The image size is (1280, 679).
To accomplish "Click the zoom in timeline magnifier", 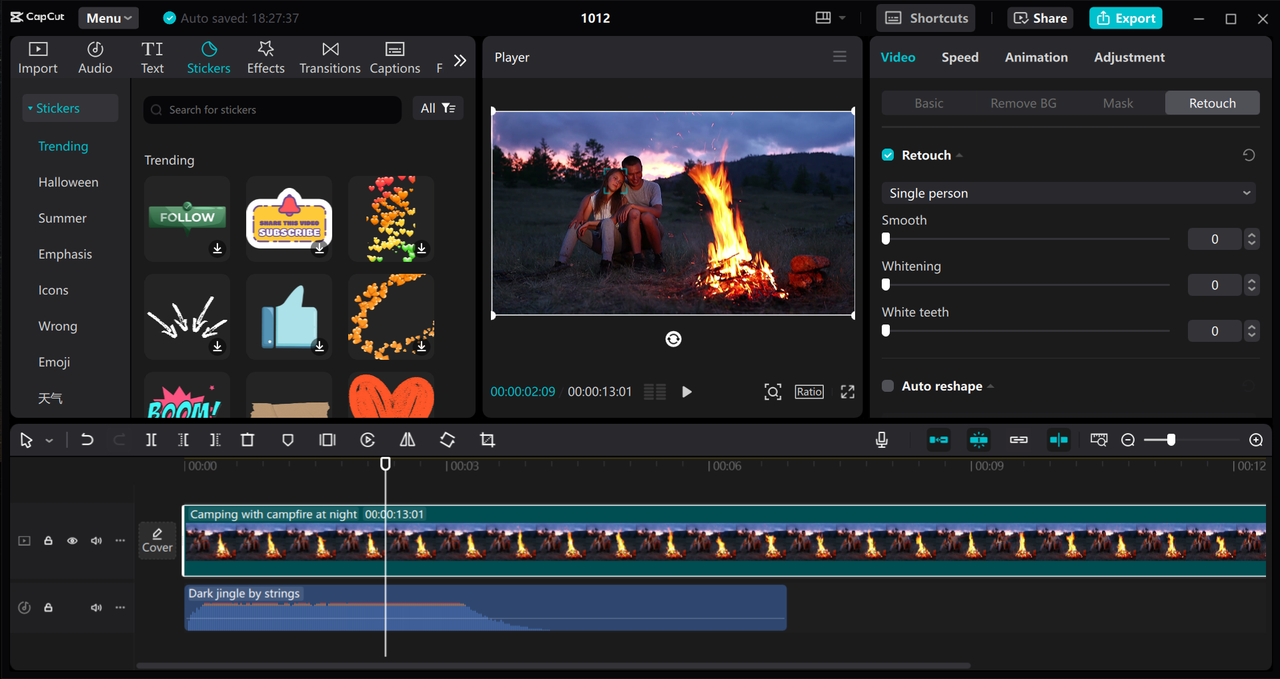I will [x=1256, y=440].
